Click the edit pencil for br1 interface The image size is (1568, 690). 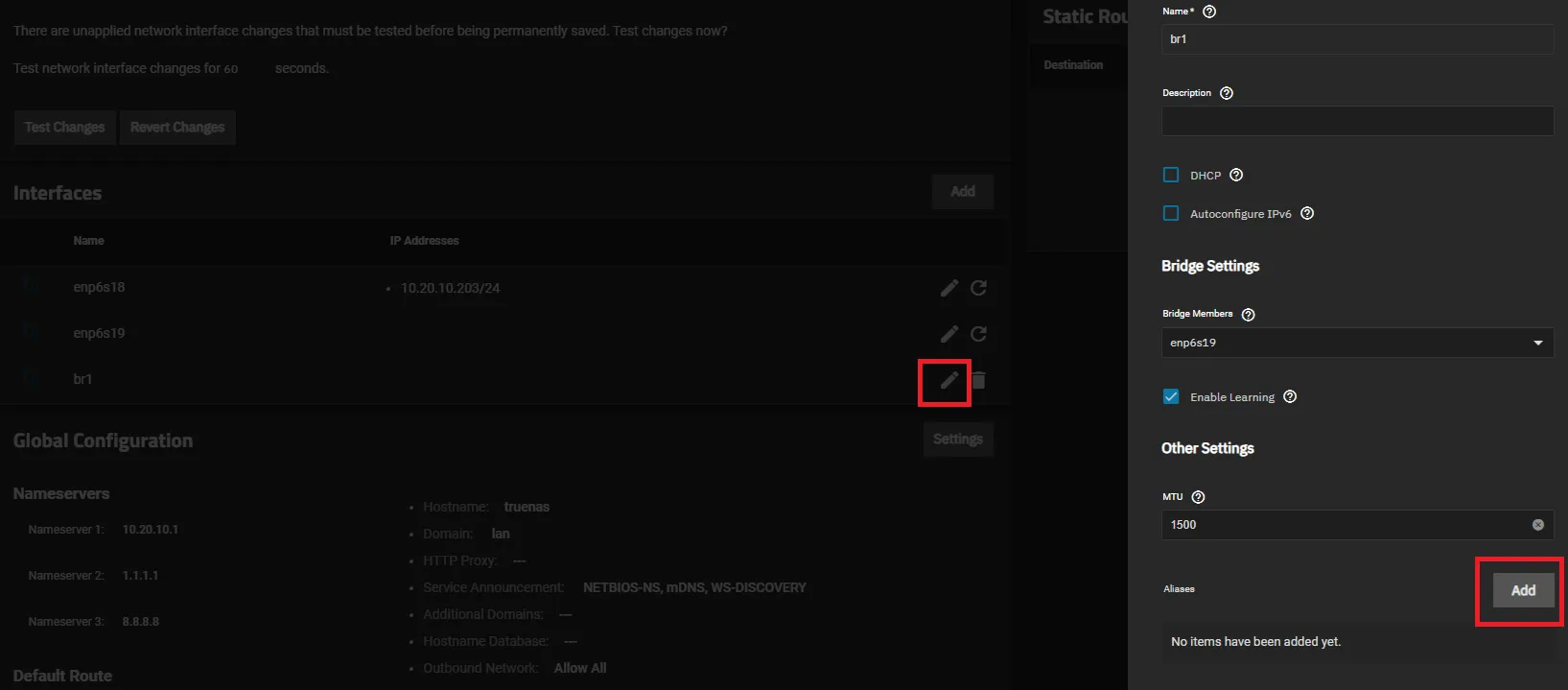948,381
